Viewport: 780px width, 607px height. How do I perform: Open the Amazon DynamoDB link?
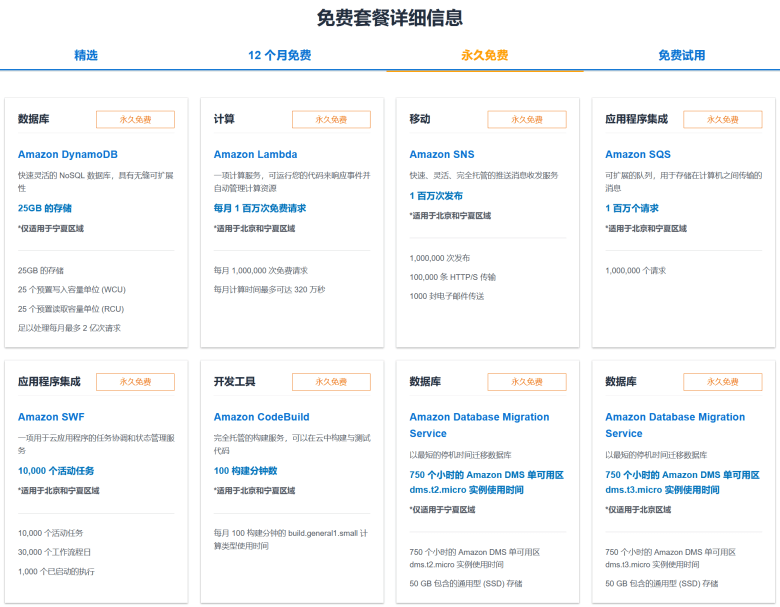click(67, 154)
